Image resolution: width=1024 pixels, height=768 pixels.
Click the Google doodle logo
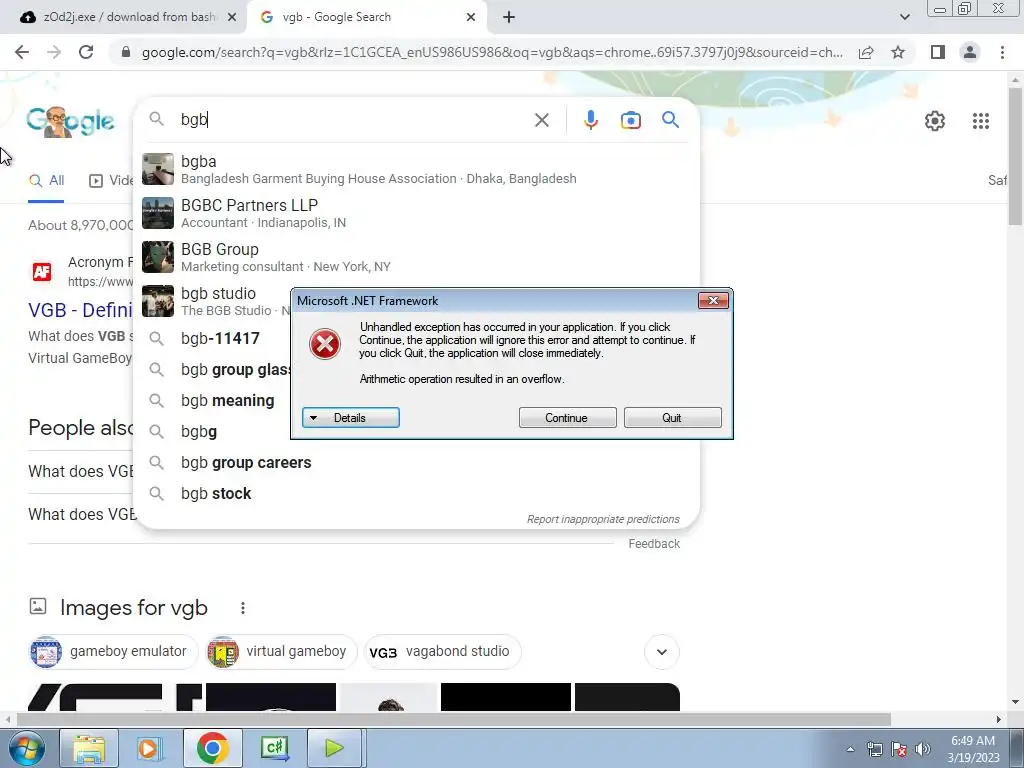click(x=70, y=121)
